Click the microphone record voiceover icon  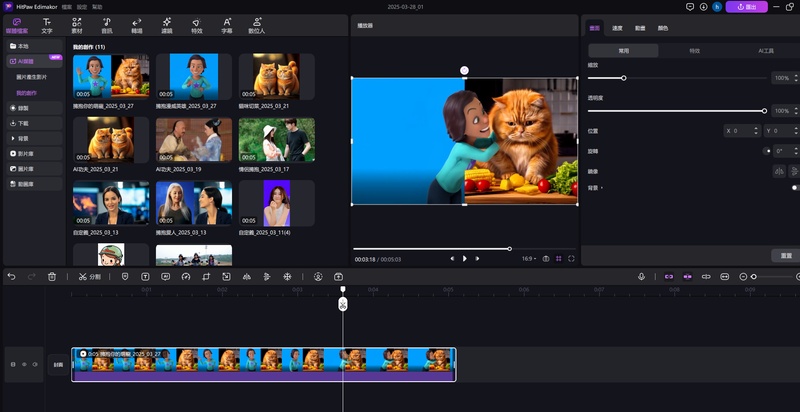click(642, 276)
